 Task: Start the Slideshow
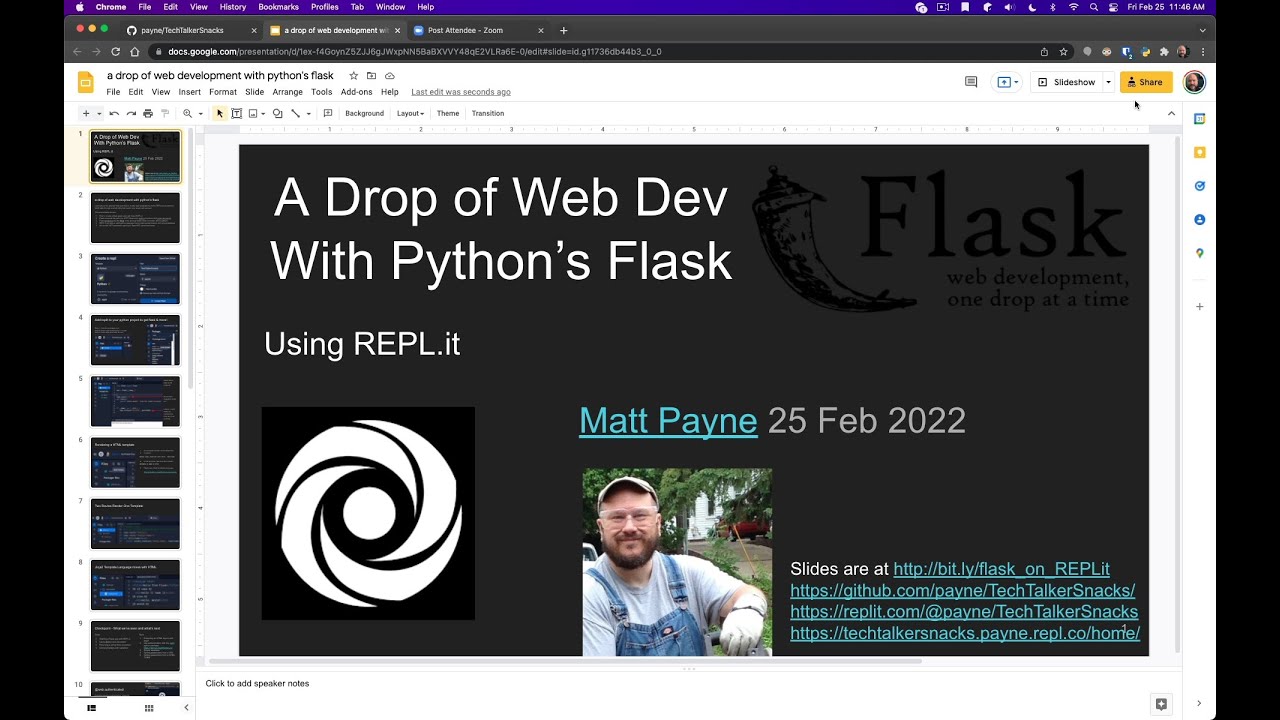point(1066,82)
